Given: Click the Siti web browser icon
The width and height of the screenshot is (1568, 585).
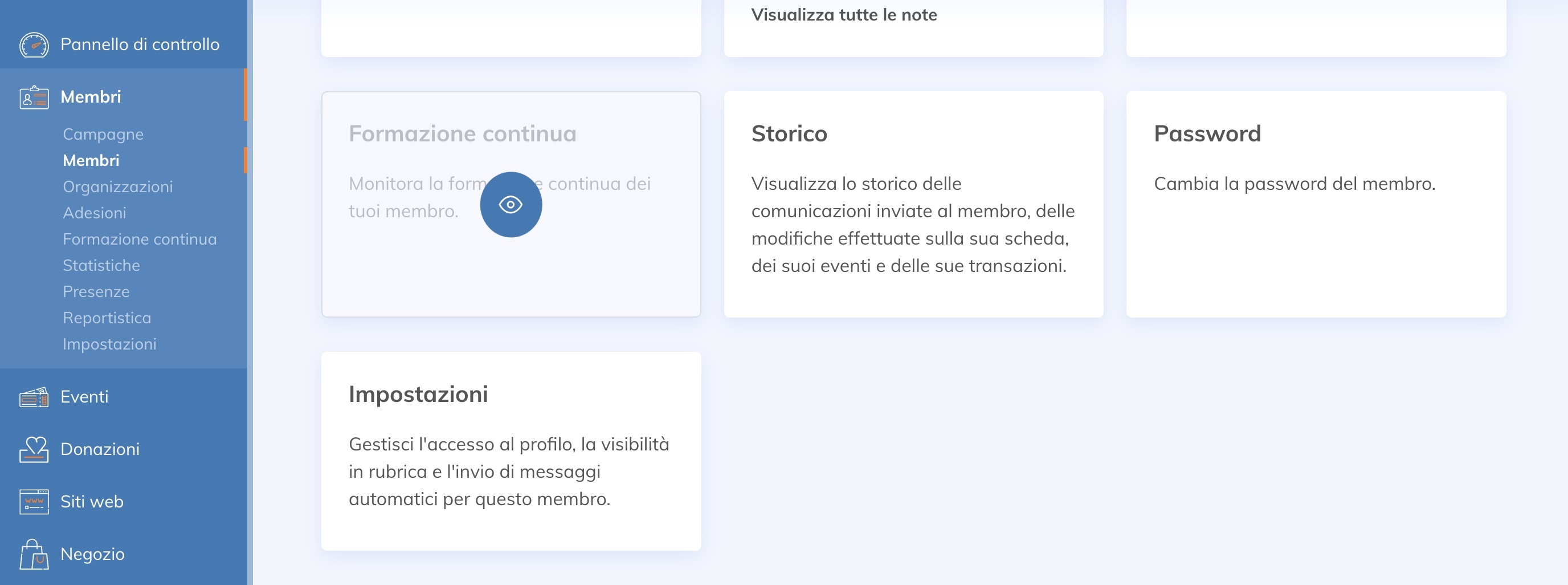Looking at the screenshot, I should pos(35,501).
